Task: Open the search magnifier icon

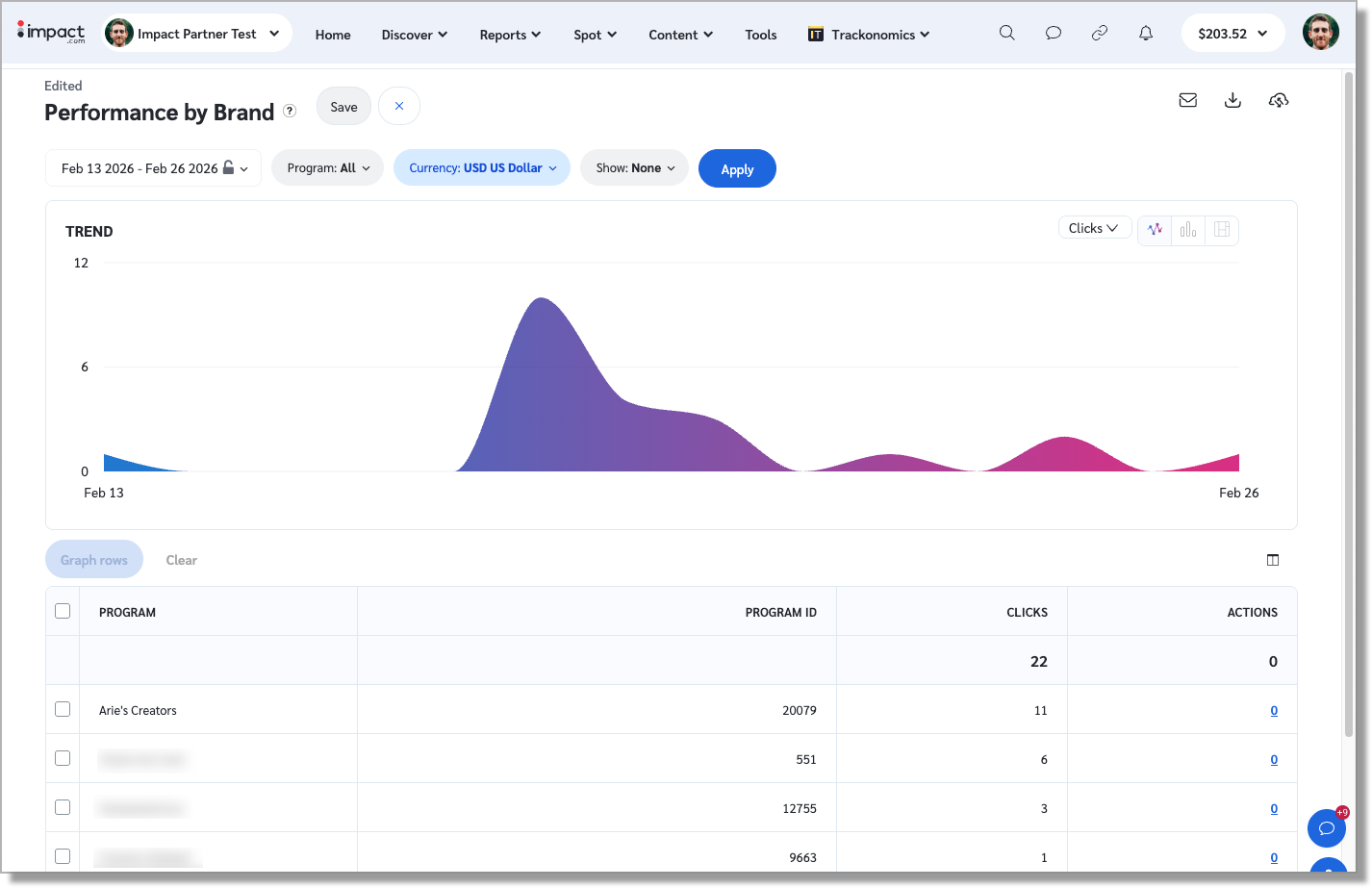Action: (x=1006, y=33)
